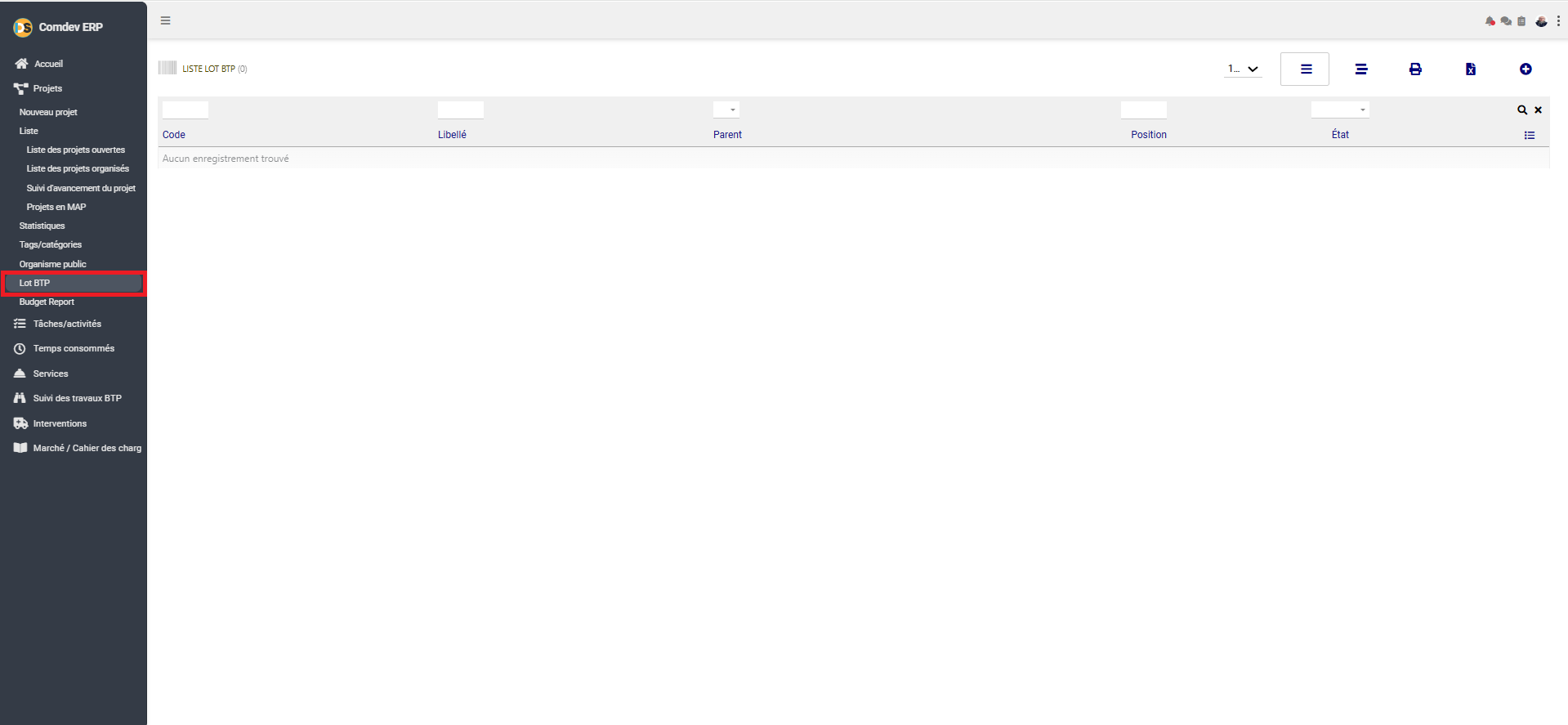
Task: Add a new Lot BTP record
Action: [x=1526, y=69]
